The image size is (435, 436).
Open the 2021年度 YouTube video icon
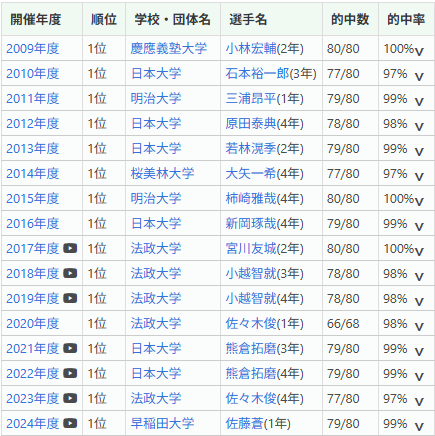tap(70, 348)
